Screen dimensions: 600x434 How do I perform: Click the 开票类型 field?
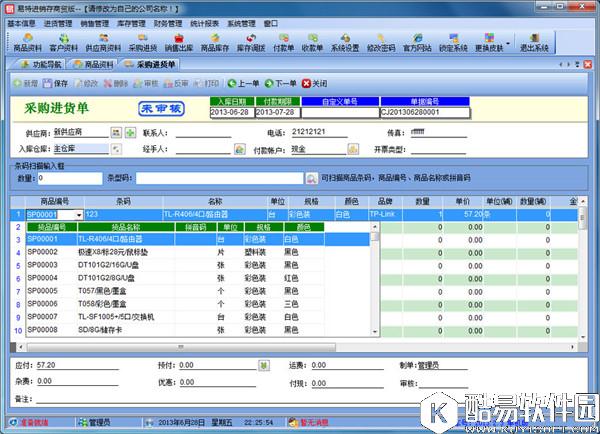(439, 149)
